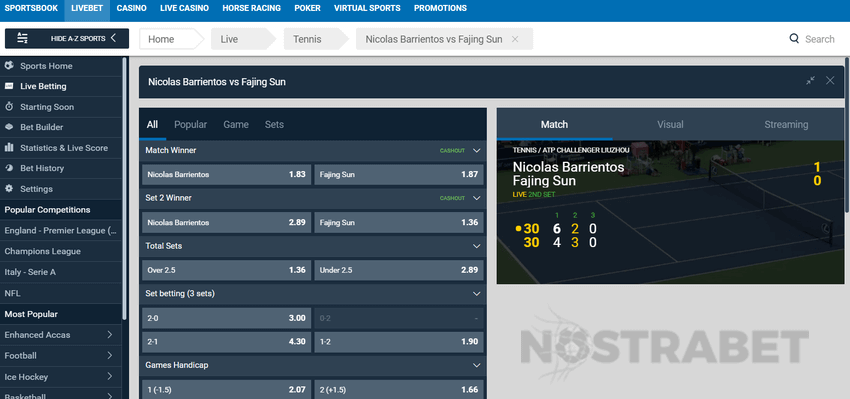Image resolution: width=850 pixels, height=399 pixels.
Task: Click the Bet History icon
Action: [9, 168]
